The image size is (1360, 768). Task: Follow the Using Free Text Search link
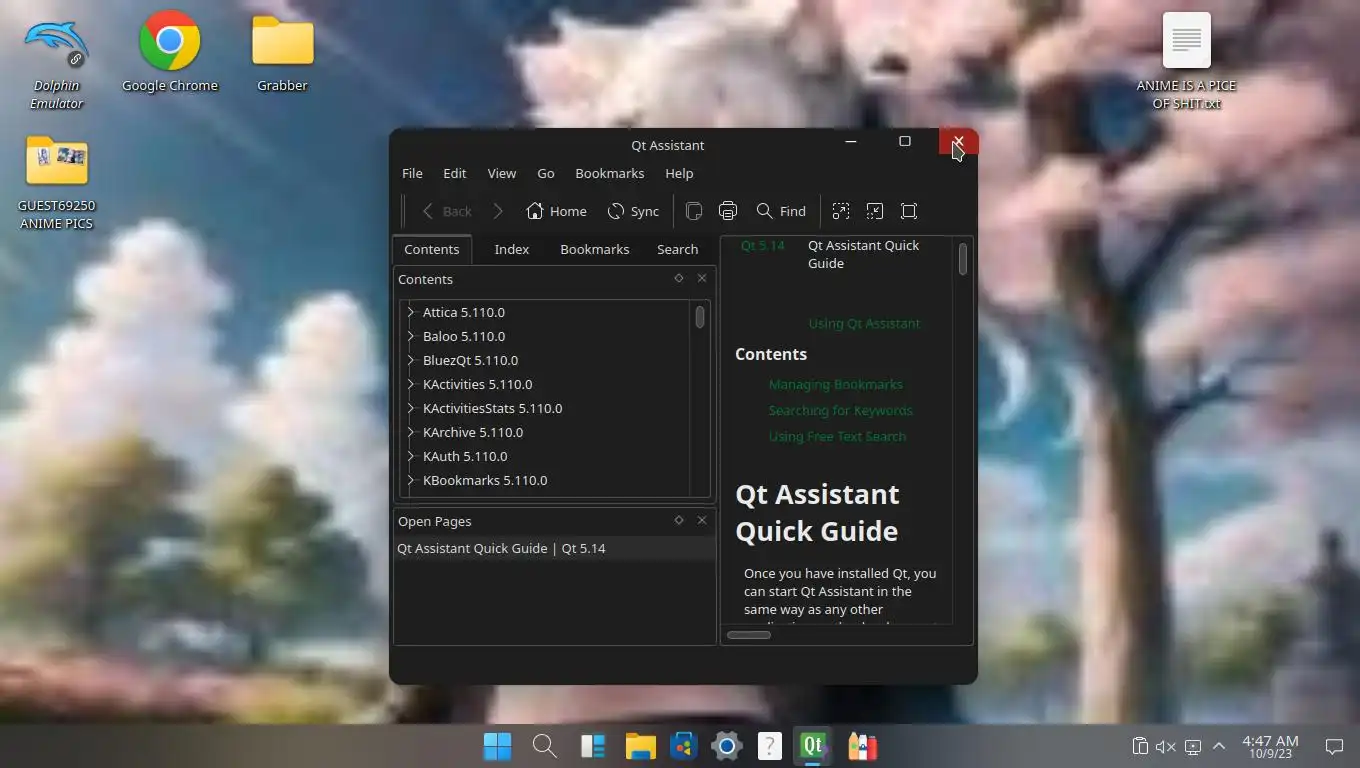pos(838,436)
